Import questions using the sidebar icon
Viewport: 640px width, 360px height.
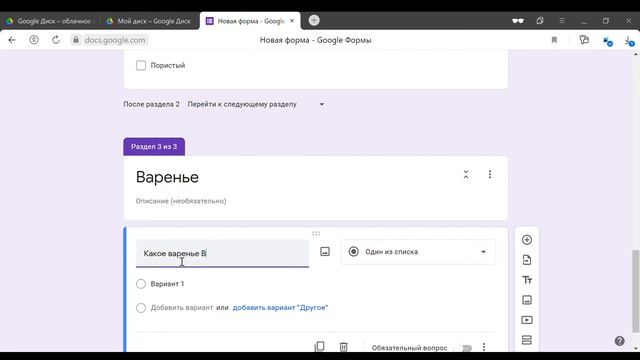[527, 260]
